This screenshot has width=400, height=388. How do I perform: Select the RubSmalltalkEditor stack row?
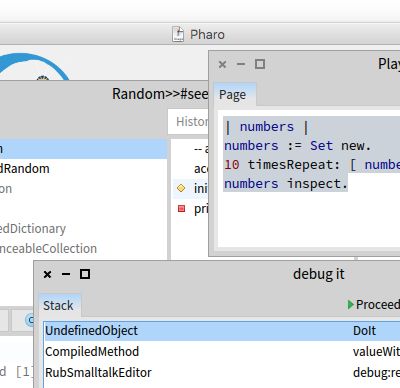click(222, 372)
